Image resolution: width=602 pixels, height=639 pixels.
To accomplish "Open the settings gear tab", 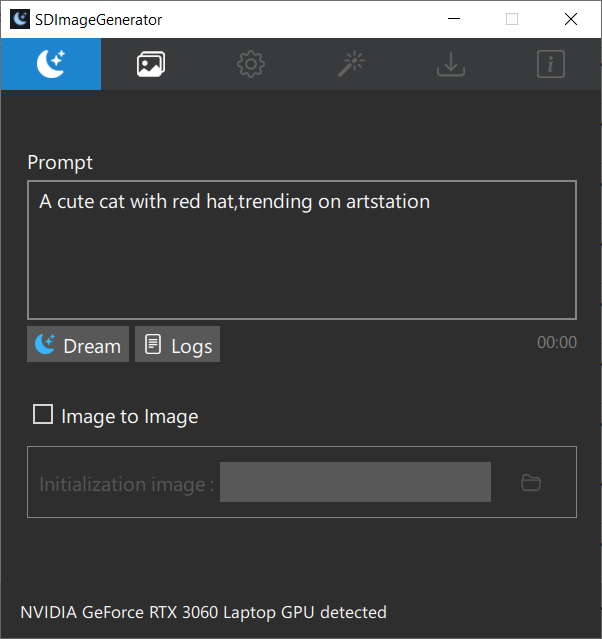I will [x=251, y=64].
